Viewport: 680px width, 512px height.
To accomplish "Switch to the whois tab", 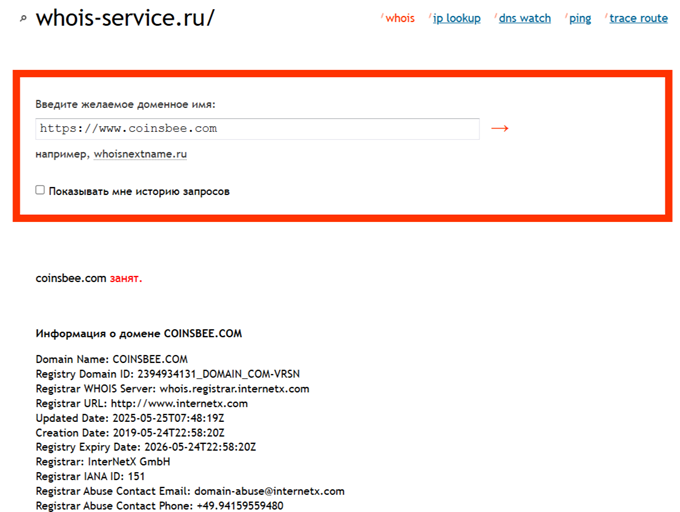I will click(x=400, y=18).
